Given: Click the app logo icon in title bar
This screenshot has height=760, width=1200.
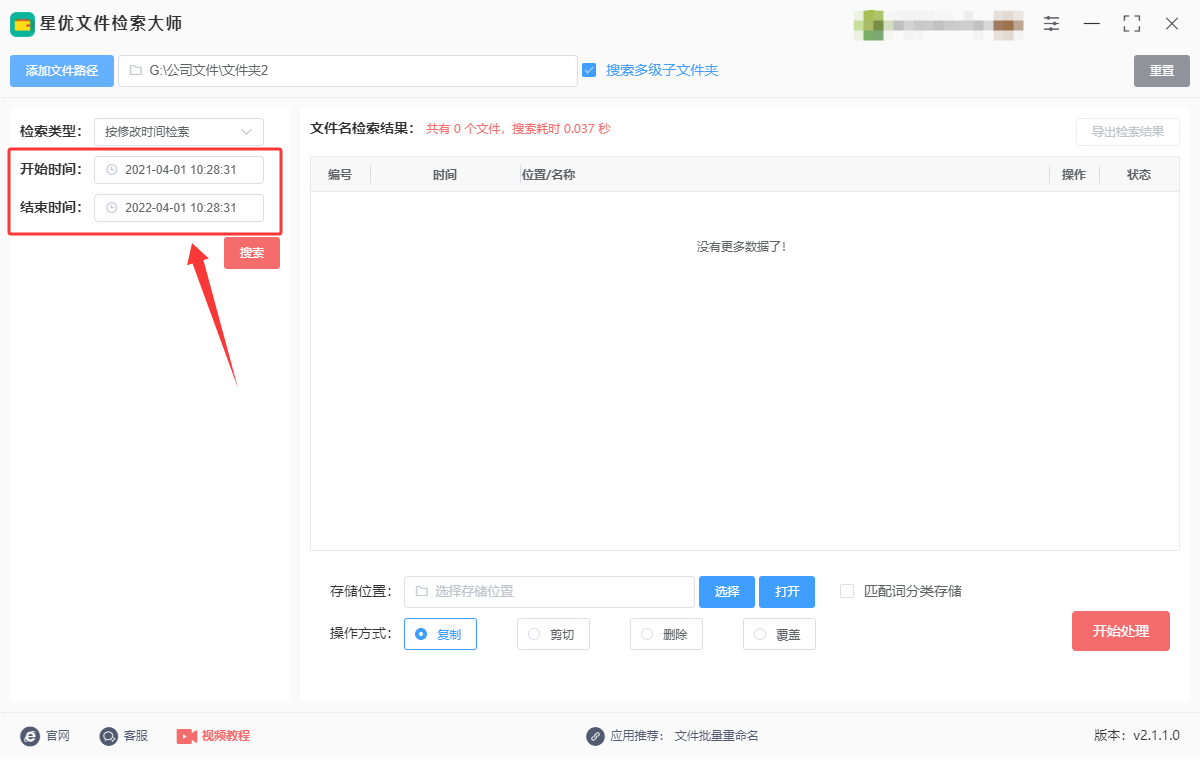Looking at the screenshot, I should [23, 23].
